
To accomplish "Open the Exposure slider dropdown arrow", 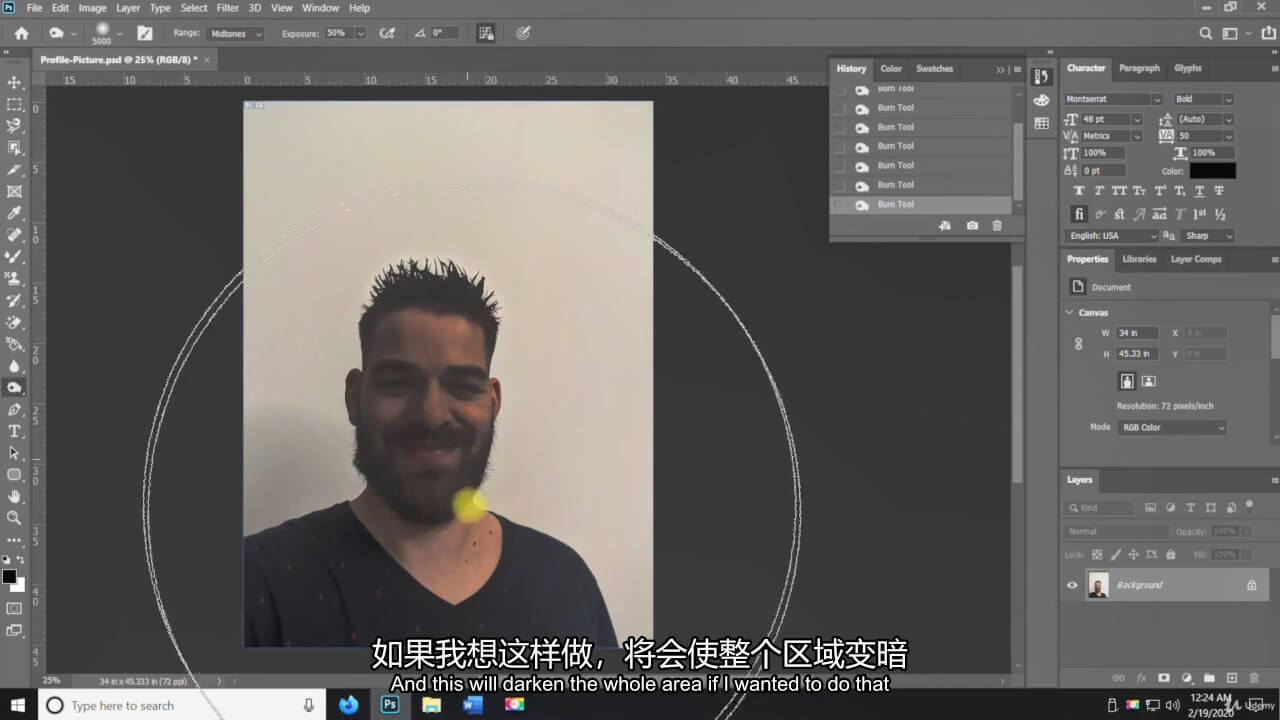I will (x=360, y=33).
